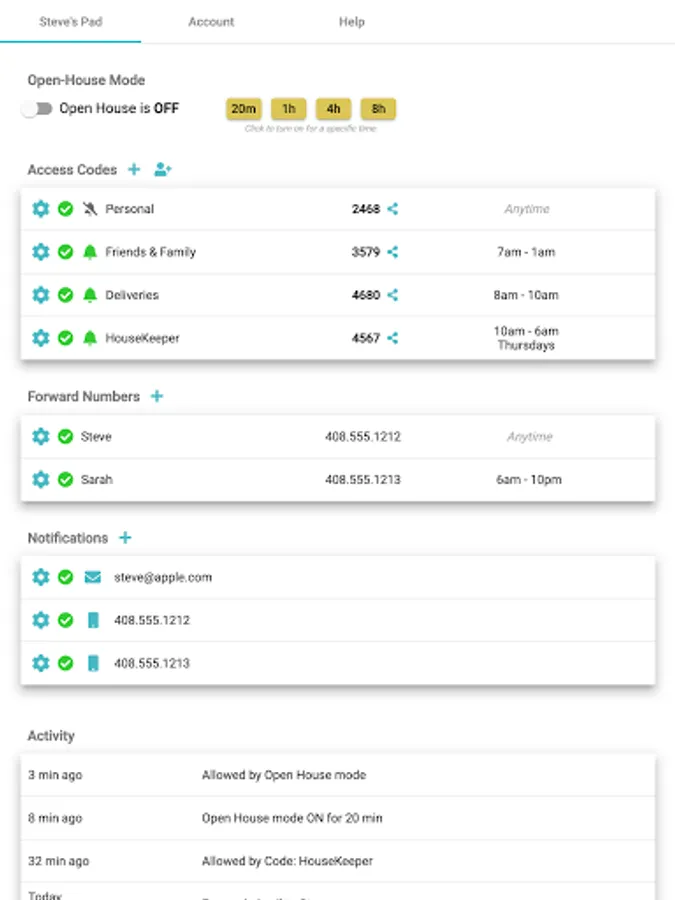Toggle the green check for steve@apple.com

click(x=65, y=577)
